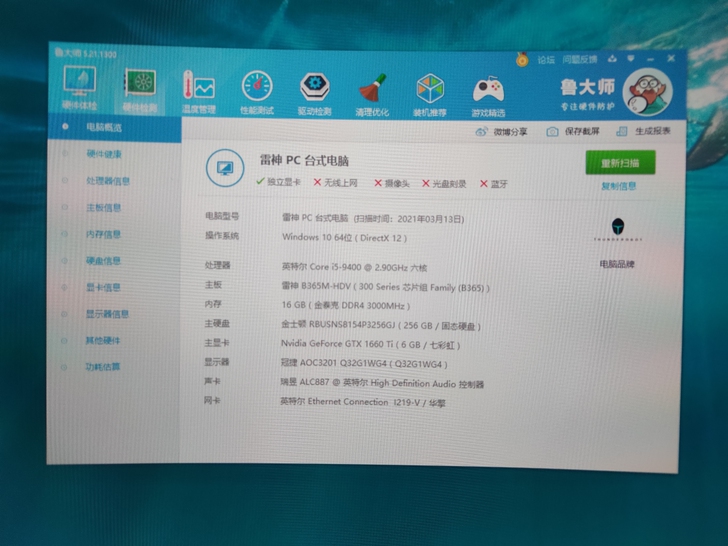Open 驱动检测 driver detection
728x546 pixels.
pos(314,93)
